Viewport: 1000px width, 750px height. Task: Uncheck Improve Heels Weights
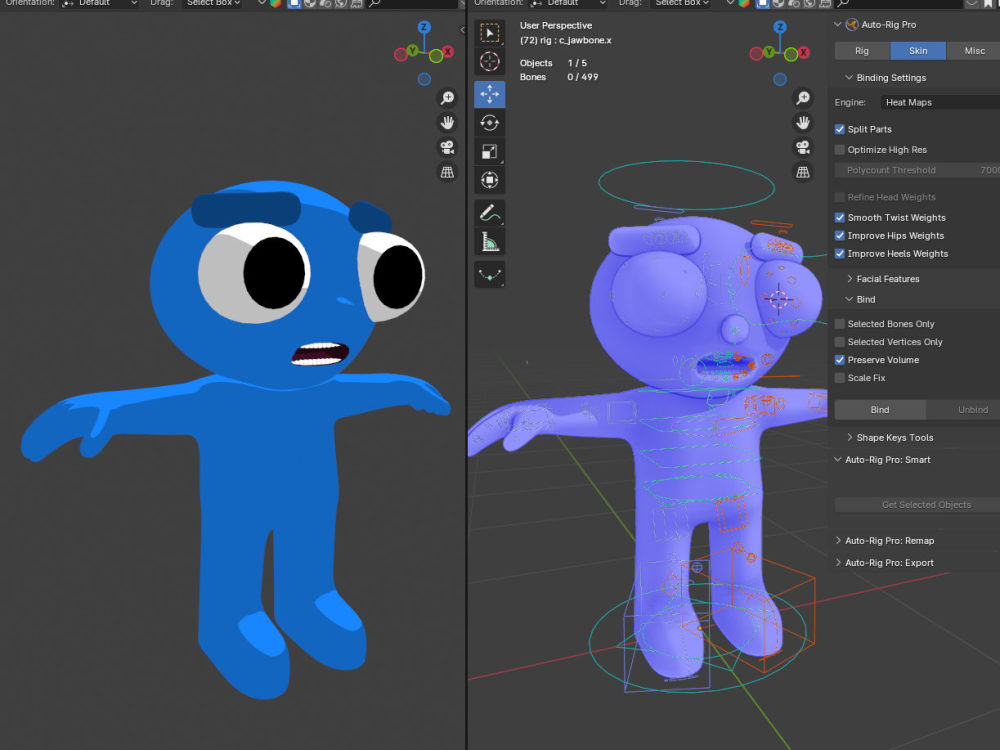click(x=840, y=253)
